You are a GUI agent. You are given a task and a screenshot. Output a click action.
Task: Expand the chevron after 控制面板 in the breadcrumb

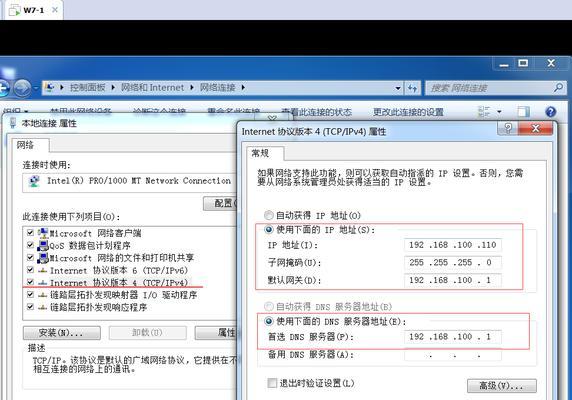pyautogui.click(x=113, y=88)
